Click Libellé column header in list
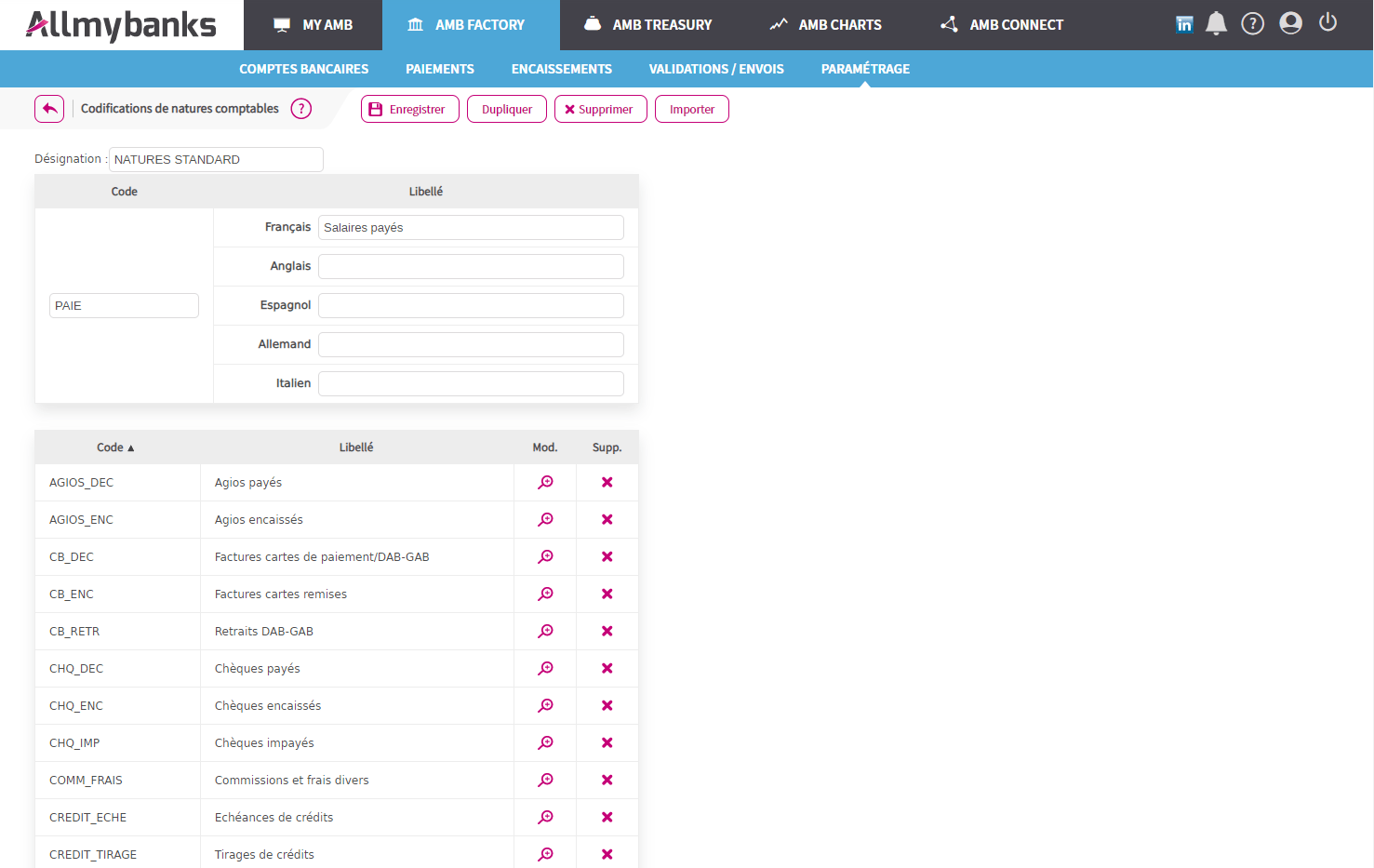Image resolution: width=1374 pixels, height=868 pixels. [x=356, y=447]
